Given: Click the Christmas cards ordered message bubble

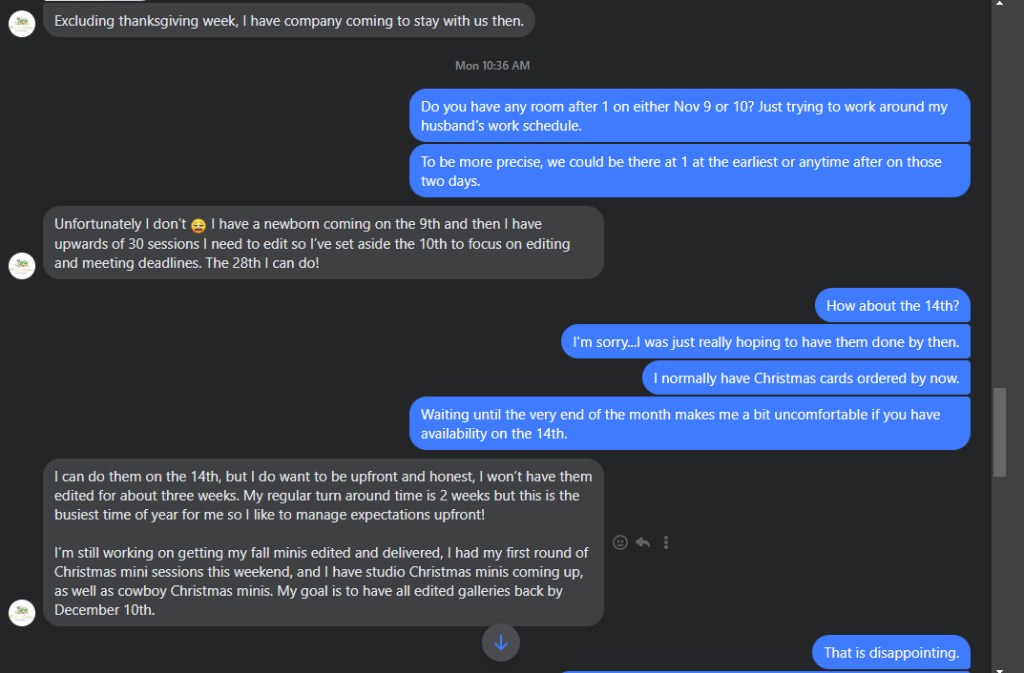Looking at the screenshot, I should tap(806, 378).
